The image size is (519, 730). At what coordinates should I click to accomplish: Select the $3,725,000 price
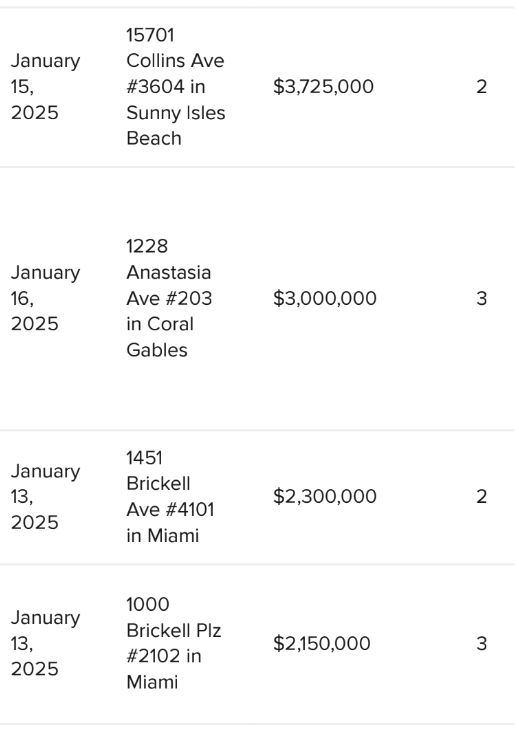pos(323,87)
